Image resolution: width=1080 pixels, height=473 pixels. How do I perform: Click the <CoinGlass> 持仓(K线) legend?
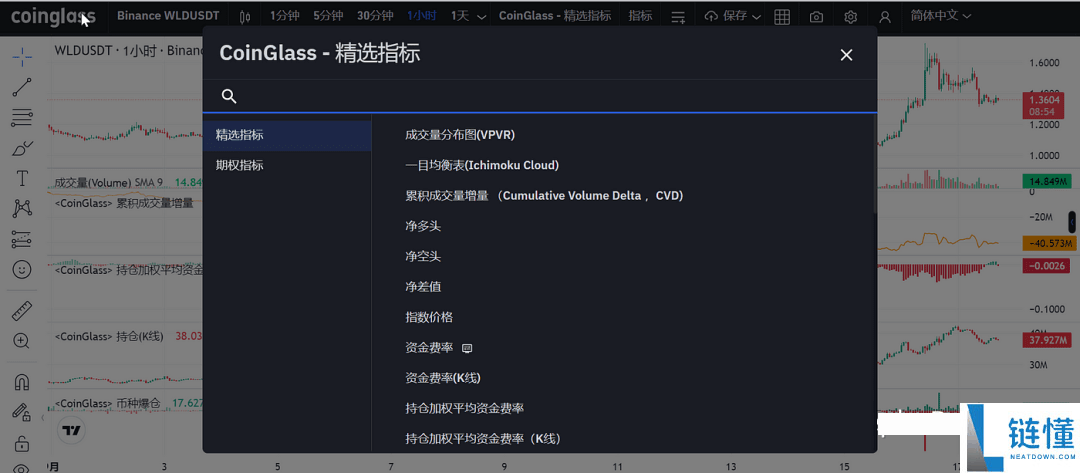(x=108, y=337)
